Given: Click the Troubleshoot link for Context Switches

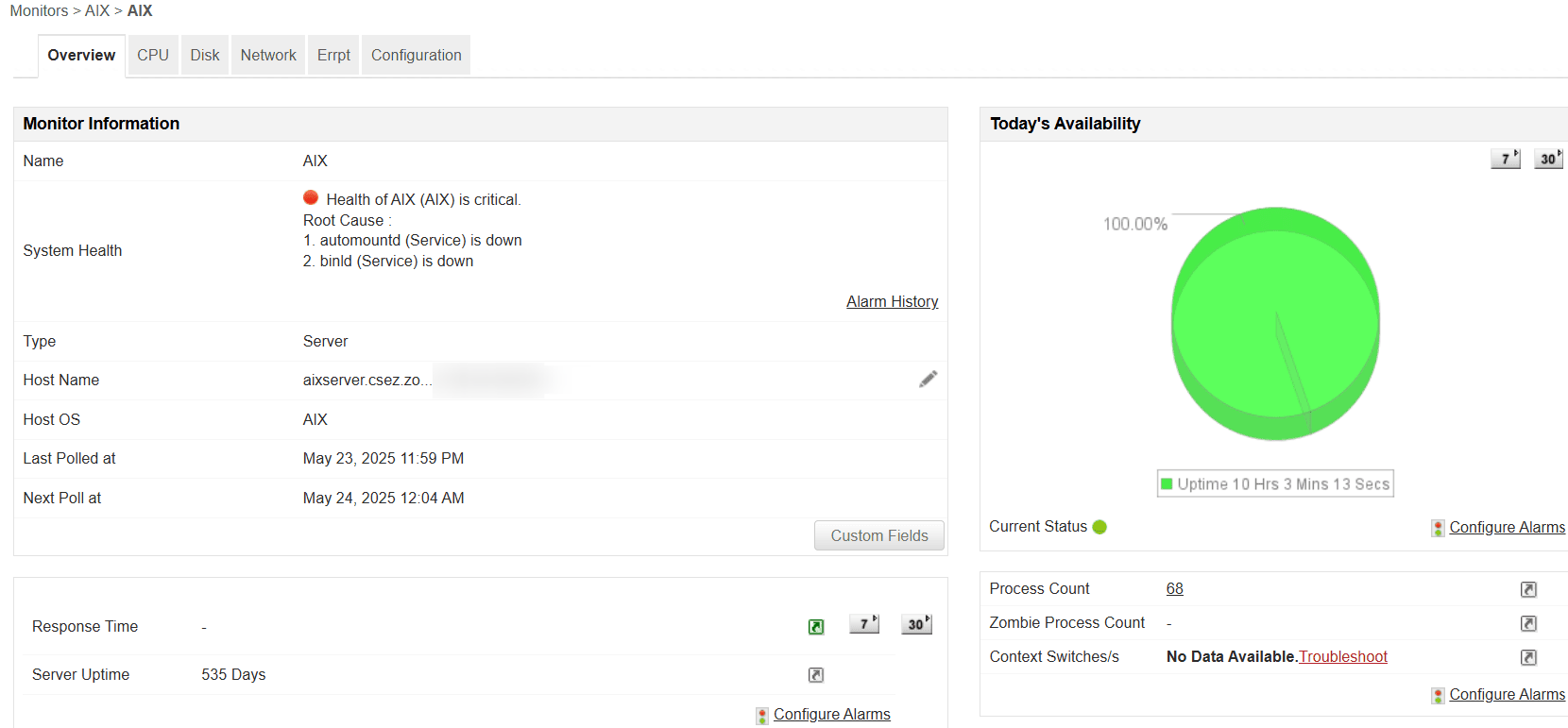Looking at the screenshot, I should (1343, 655).
